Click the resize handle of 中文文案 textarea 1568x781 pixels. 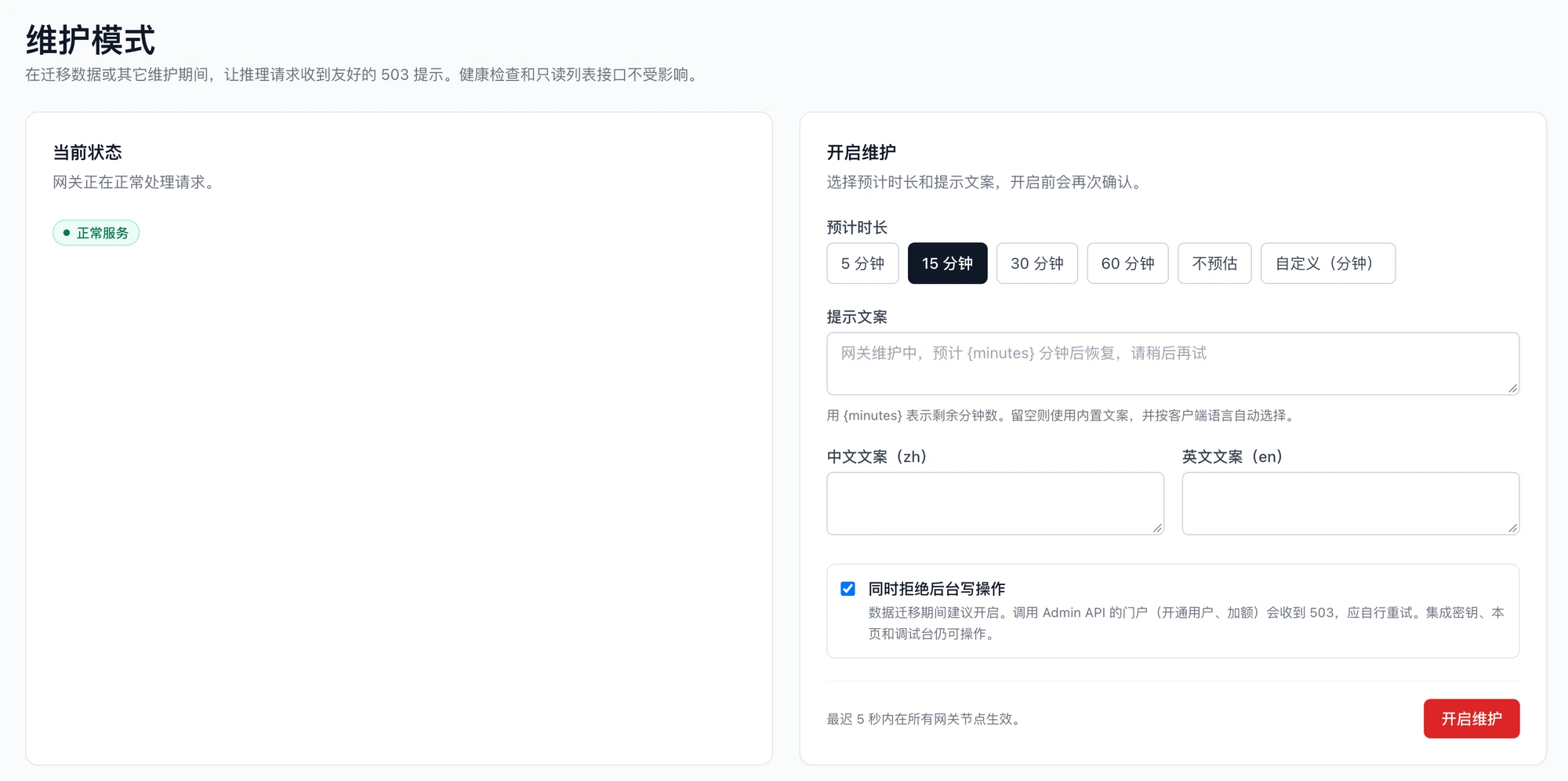[x=1157, y=529]
